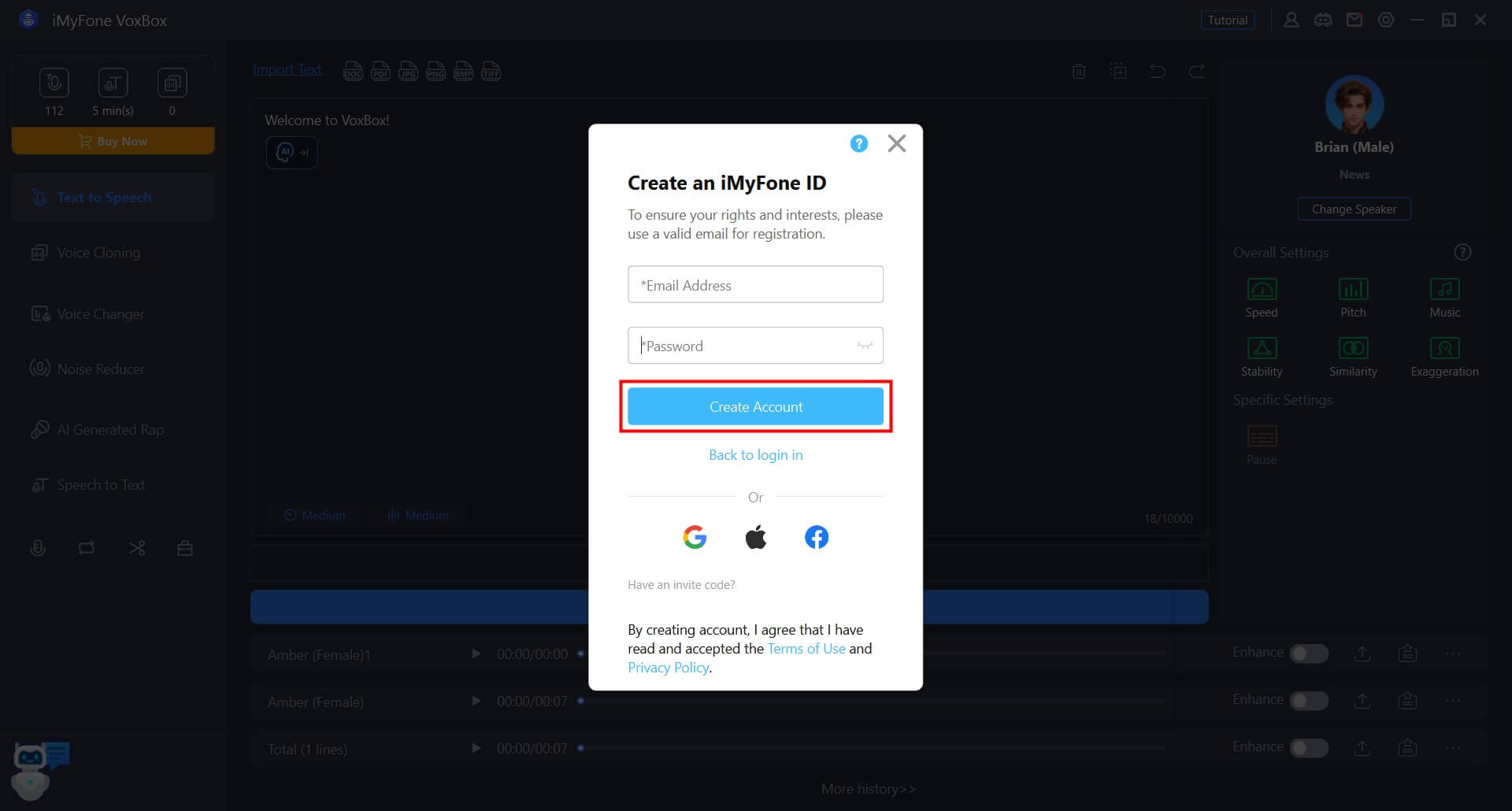Import a BMP file icon
Image resolution: width=1512 pixels, height=811 pixels.
pos(463,72)
